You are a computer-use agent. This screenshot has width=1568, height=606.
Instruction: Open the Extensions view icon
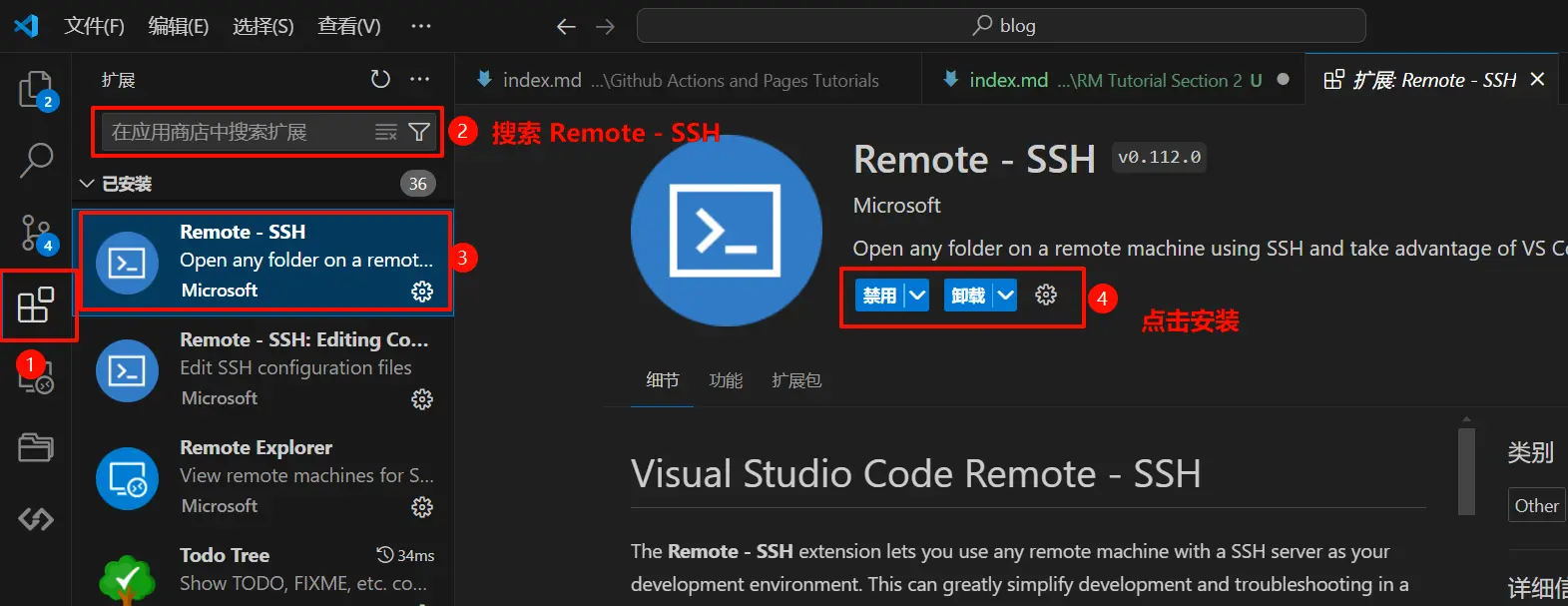point(36,304)
